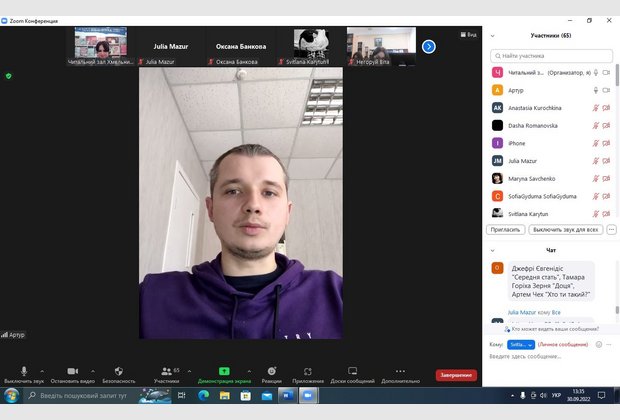Open File Explorer from the taskbar

(225, 395)
